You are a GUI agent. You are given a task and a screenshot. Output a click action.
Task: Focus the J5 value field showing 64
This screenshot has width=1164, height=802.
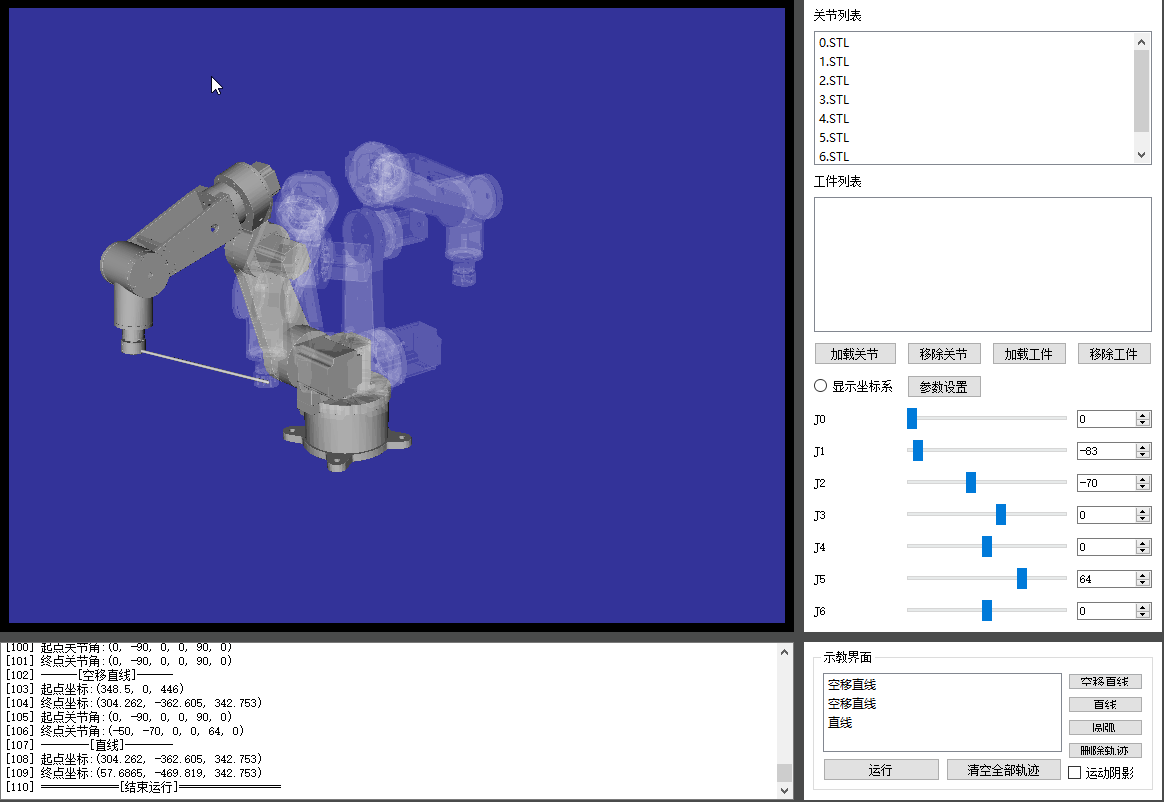click(1106, 578)
